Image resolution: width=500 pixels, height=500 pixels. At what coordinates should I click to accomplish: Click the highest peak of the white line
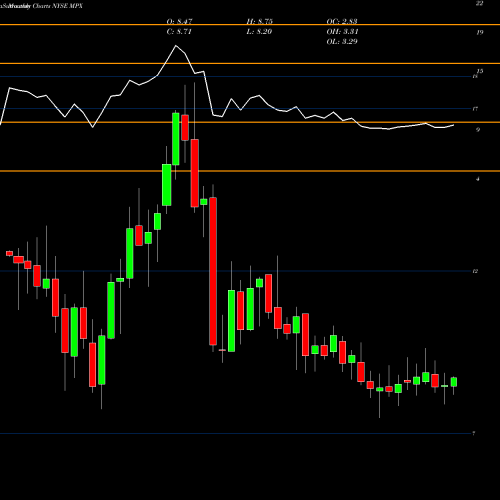[x=176, y=45]
